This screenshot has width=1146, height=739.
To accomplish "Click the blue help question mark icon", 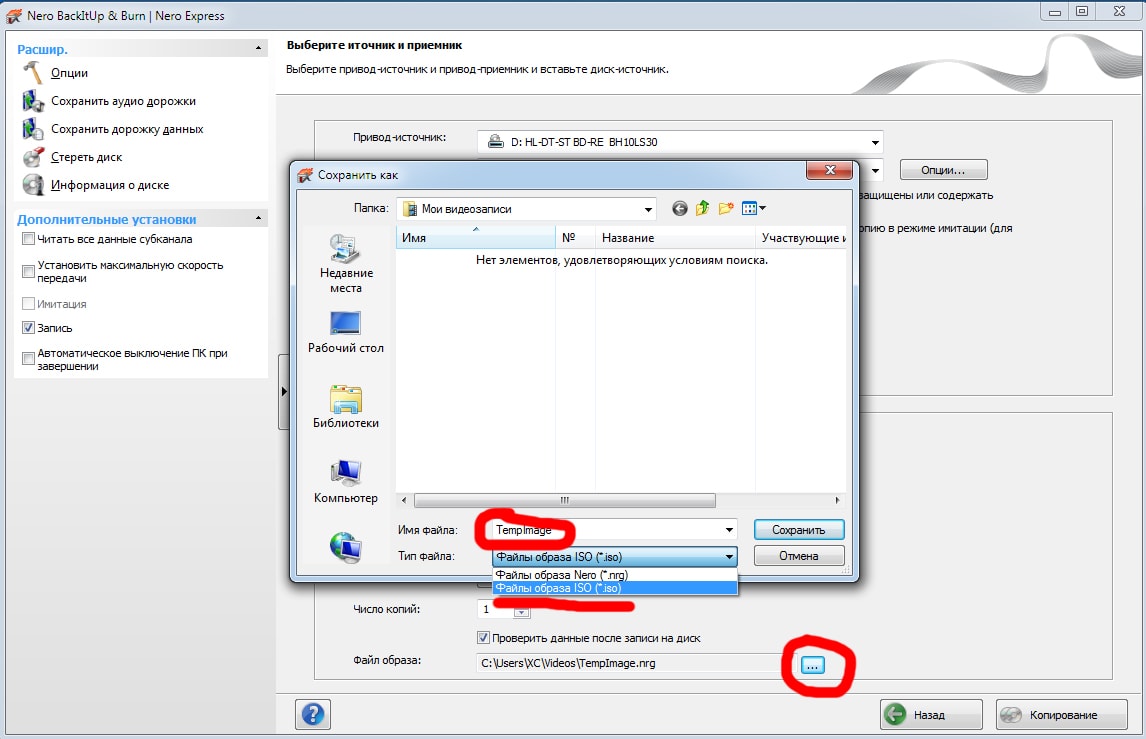I will pos(313,714).
